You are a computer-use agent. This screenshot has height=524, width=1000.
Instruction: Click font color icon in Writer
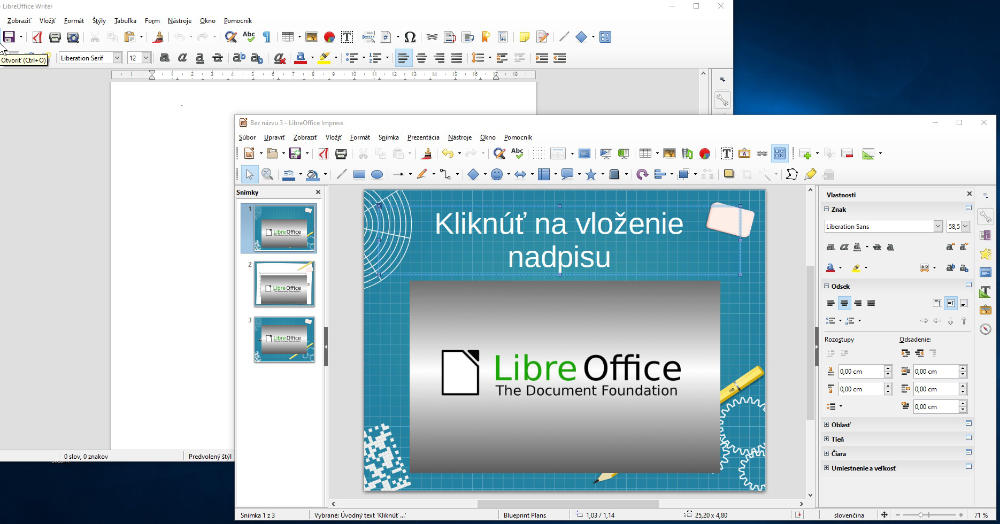tap(300, 58)
